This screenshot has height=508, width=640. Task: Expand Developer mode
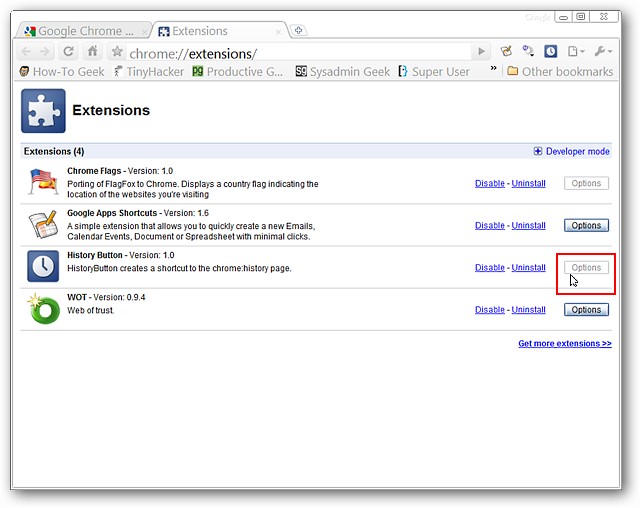[x=571, y=151]
